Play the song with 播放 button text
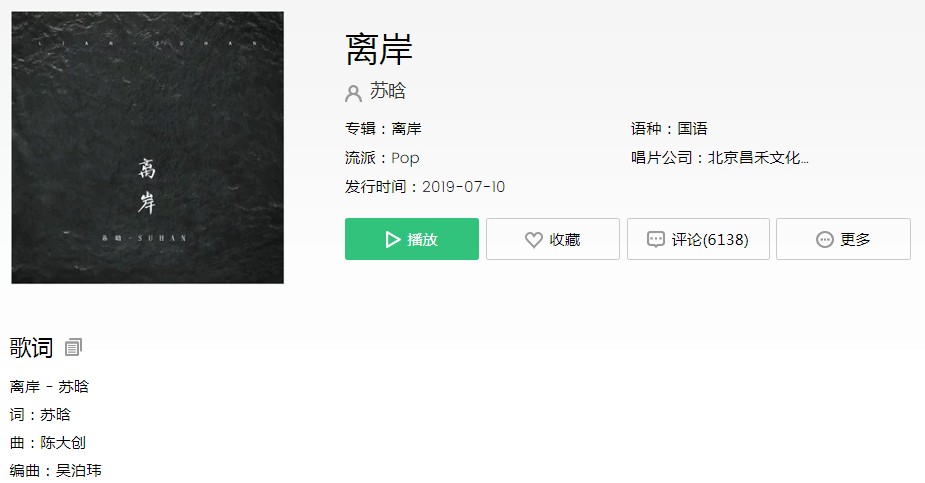 [422, 239]
